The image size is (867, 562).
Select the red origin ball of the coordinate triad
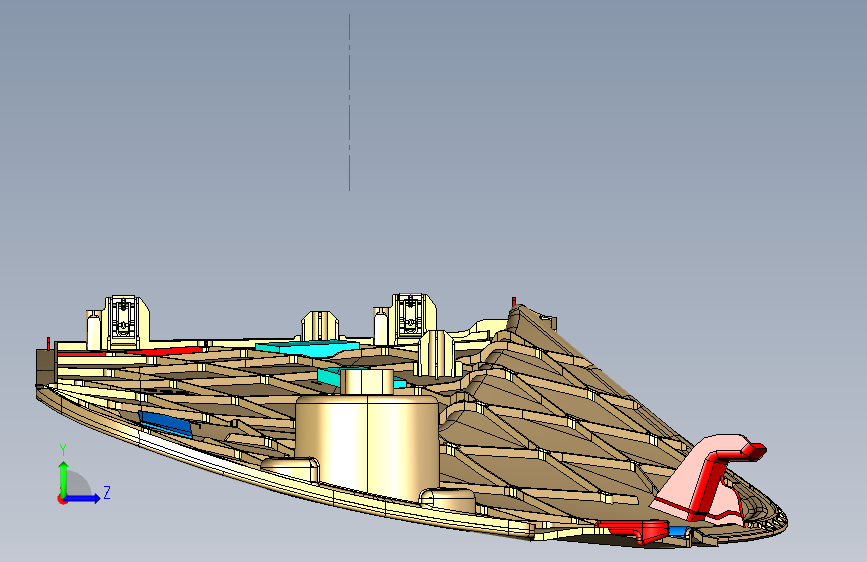point(61,500)
